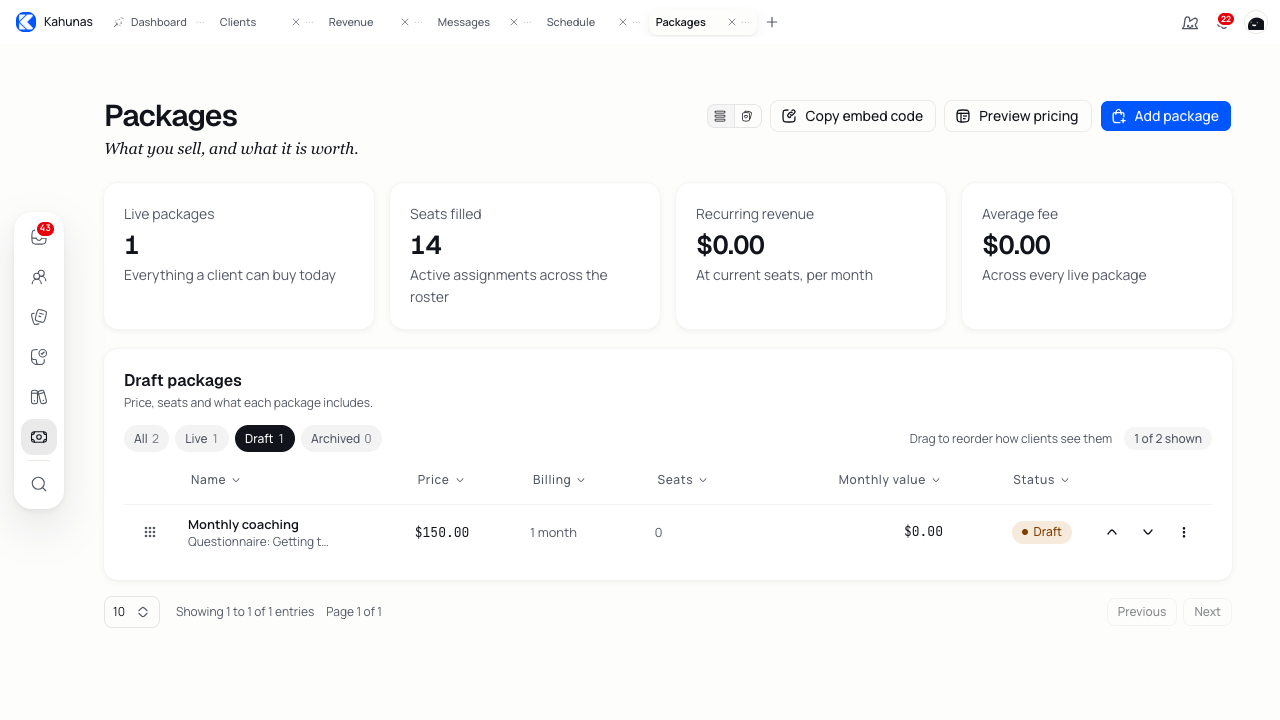The image size is (1280, 720).
Task: Sort by the Monthly value column
Action: (x=889, y=480)
